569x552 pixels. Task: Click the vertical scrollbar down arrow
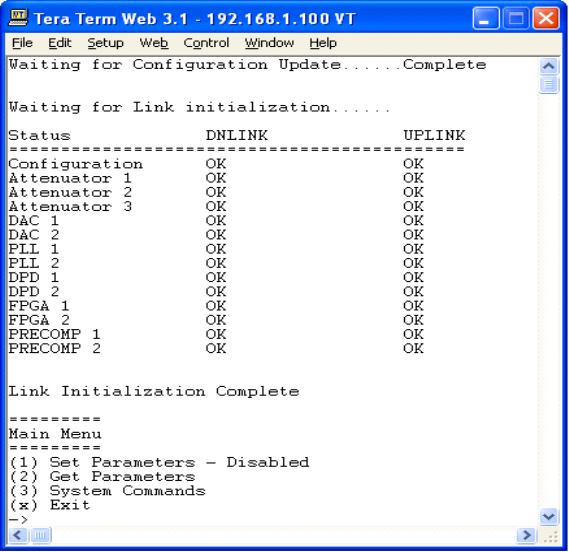pos(549,516)
